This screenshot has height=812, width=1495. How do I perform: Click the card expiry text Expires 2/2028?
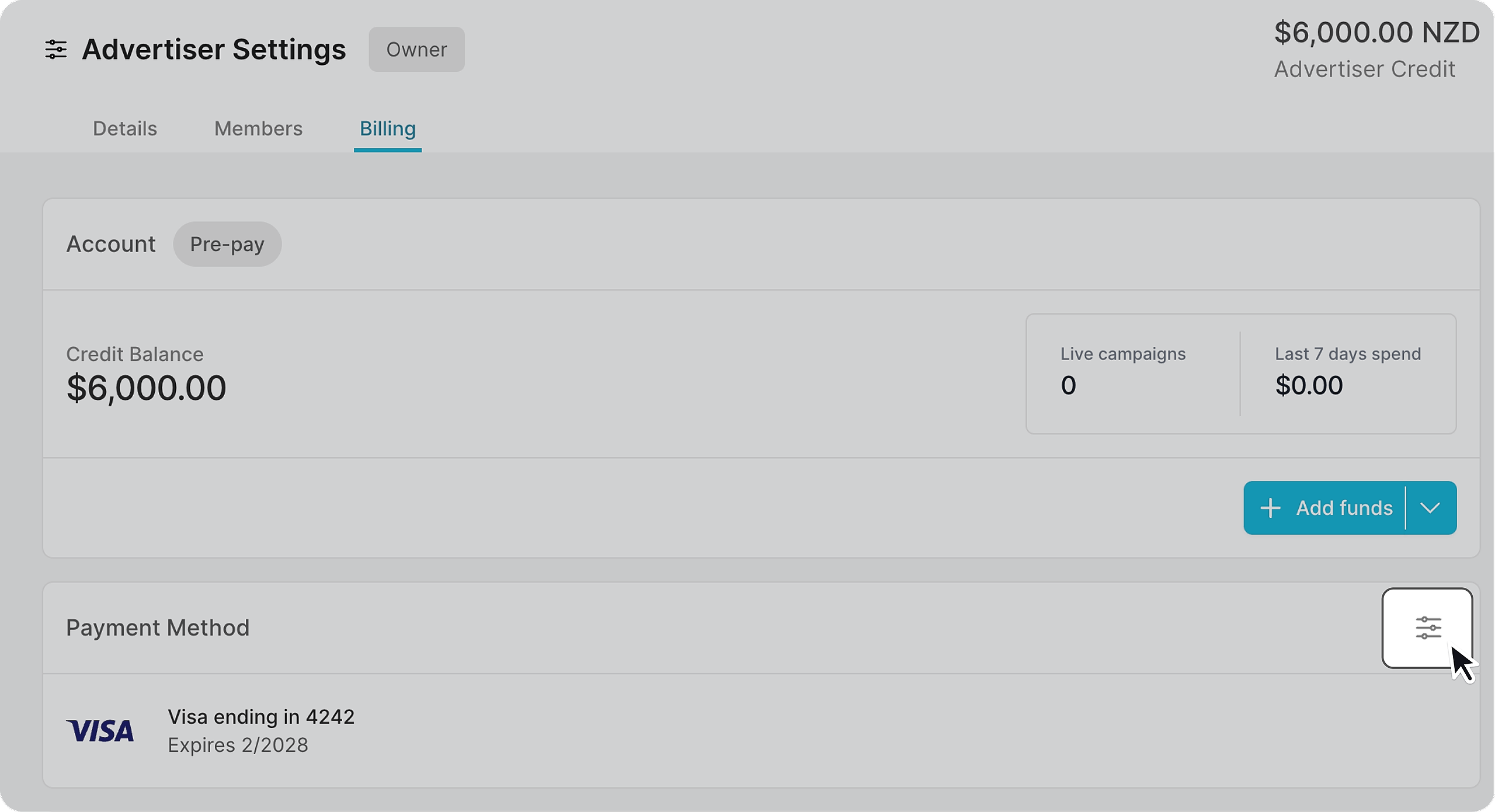tap(238, 745)
